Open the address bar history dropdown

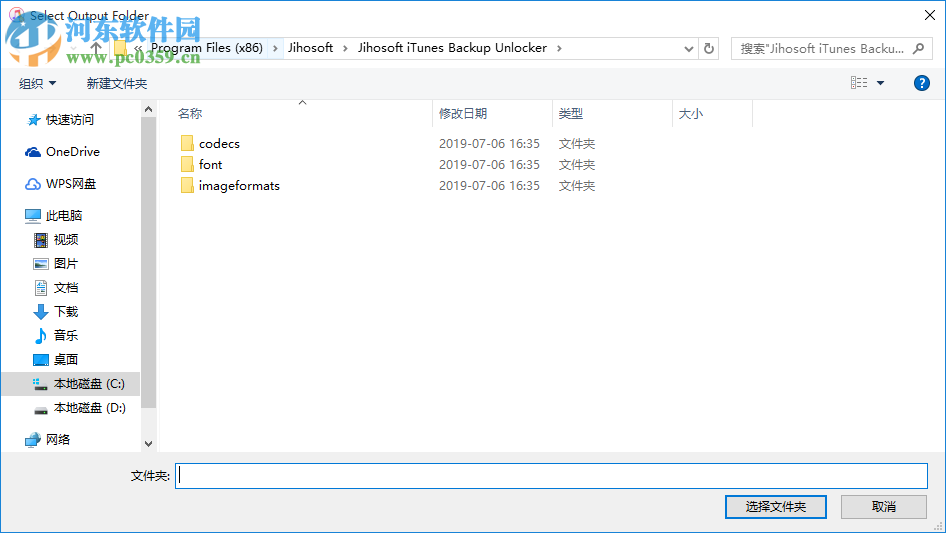(688, 49)
